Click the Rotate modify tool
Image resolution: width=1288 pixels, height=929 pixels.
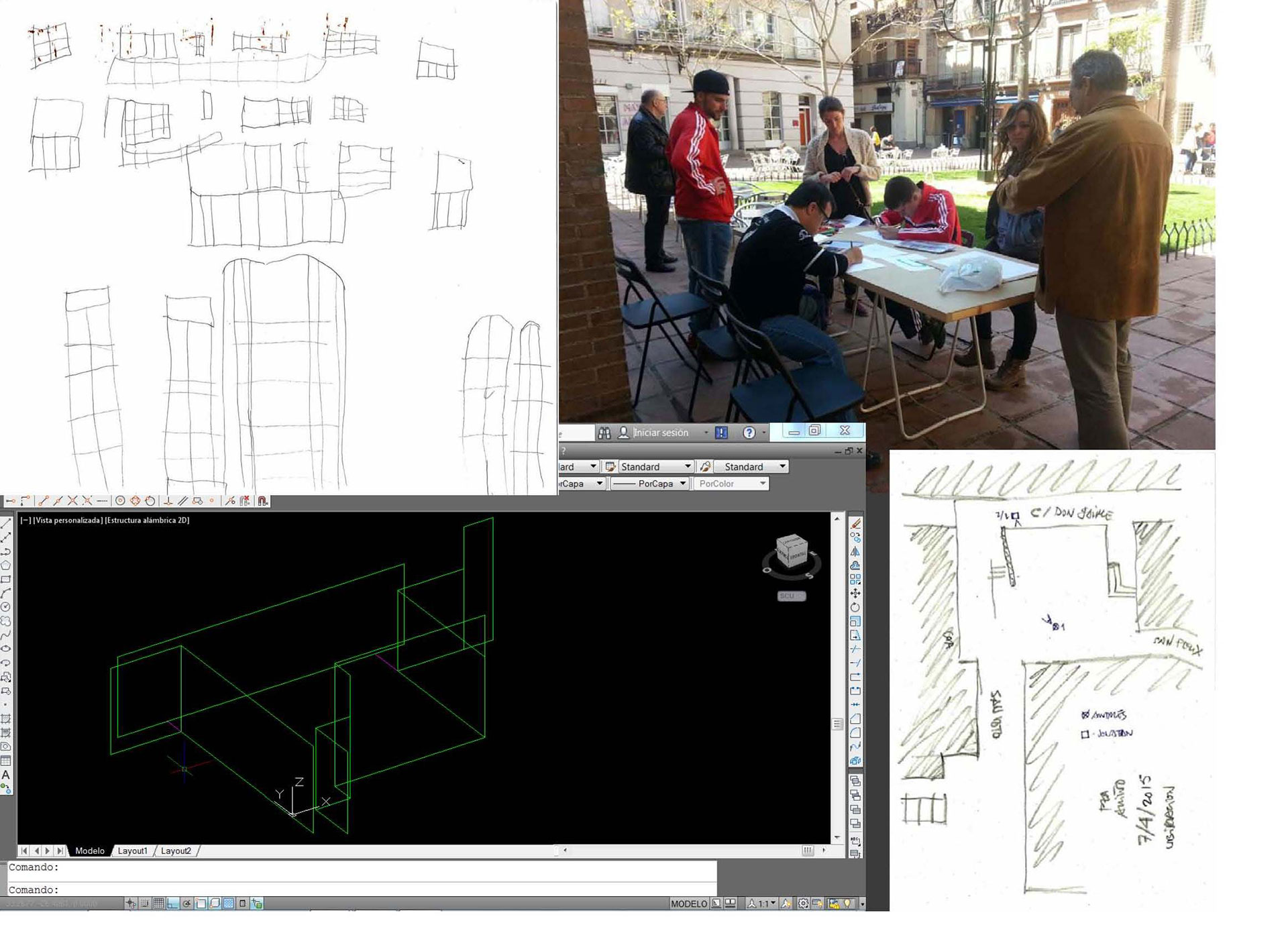[855, 607]
